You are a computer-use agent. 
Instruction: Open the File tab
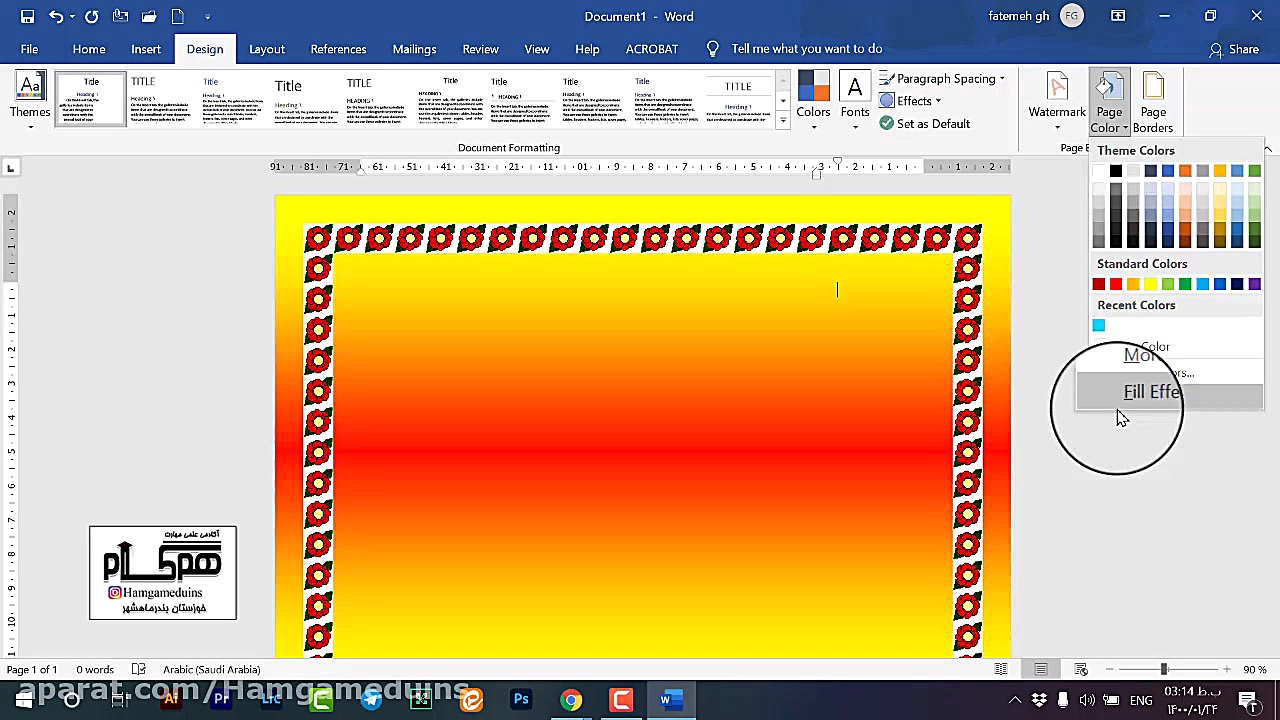click(x=29, y=49)
